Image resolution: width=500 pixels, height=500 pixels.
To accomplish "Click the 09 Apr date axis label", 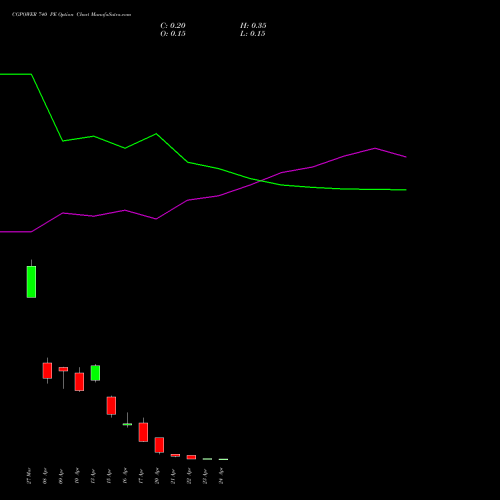I will [61, 476].
